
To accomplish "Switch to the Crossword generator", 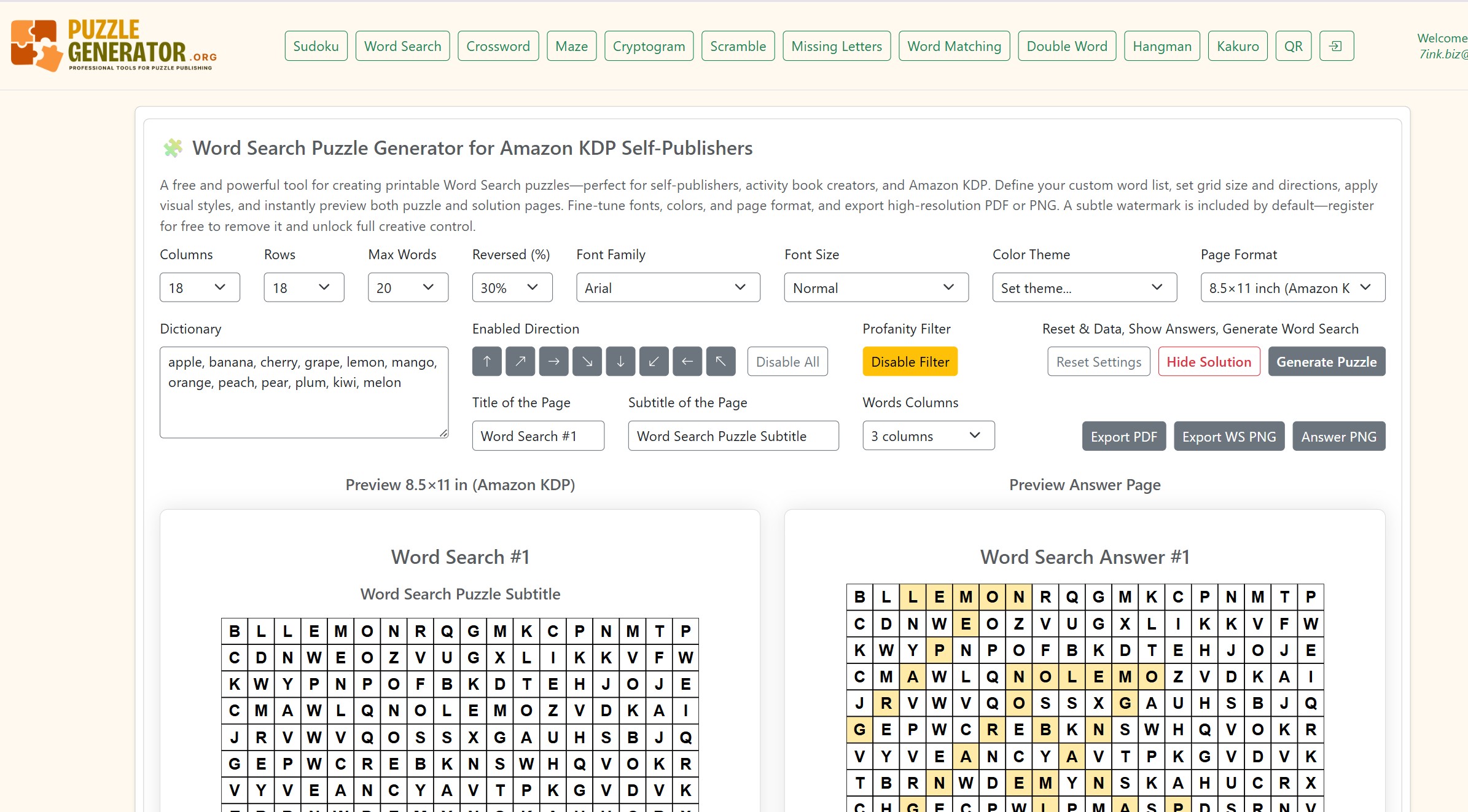I will click(498, 45).
